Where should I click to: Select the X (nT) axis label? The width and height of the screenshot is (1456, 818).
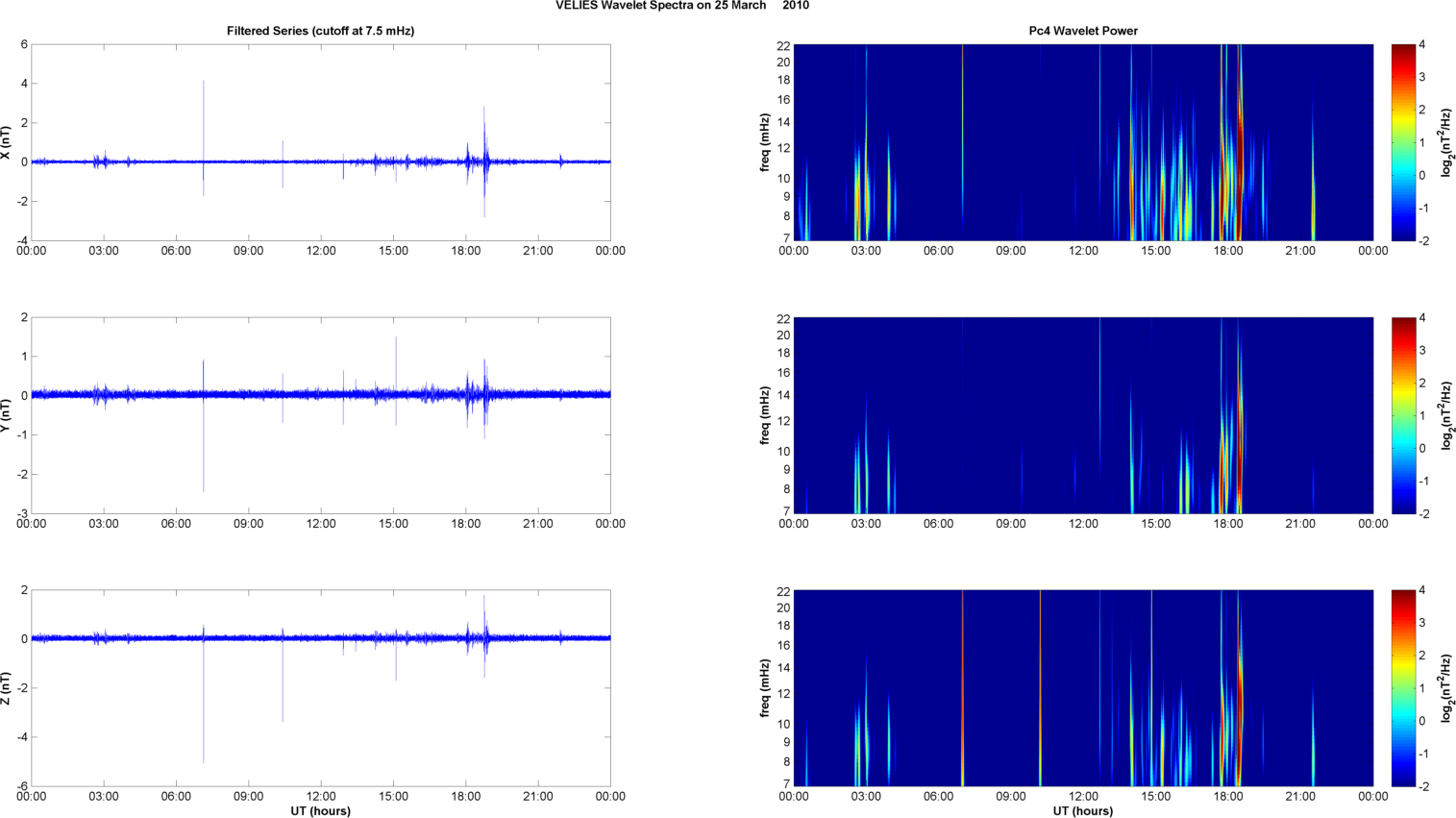pyautogui.click(x=7, y=142)
